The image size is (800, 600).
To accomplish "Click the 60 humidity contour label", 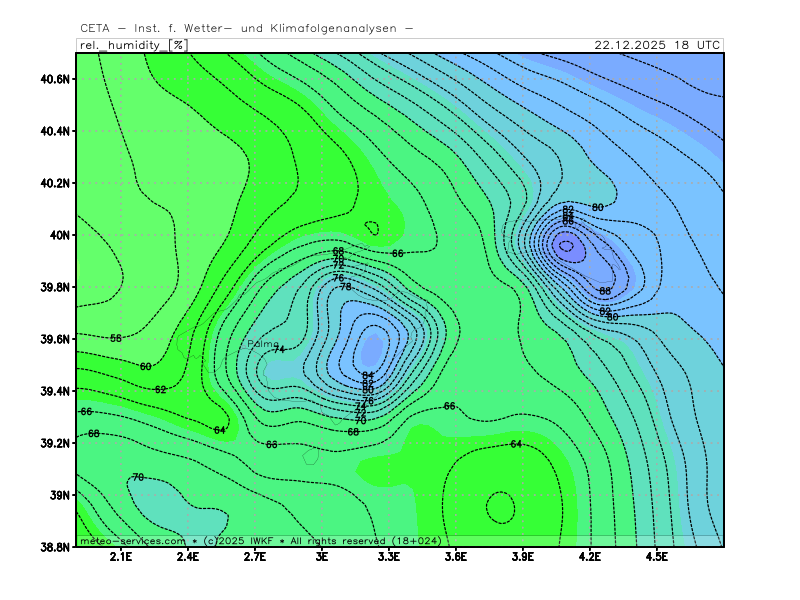I will (x=146, y=367).
